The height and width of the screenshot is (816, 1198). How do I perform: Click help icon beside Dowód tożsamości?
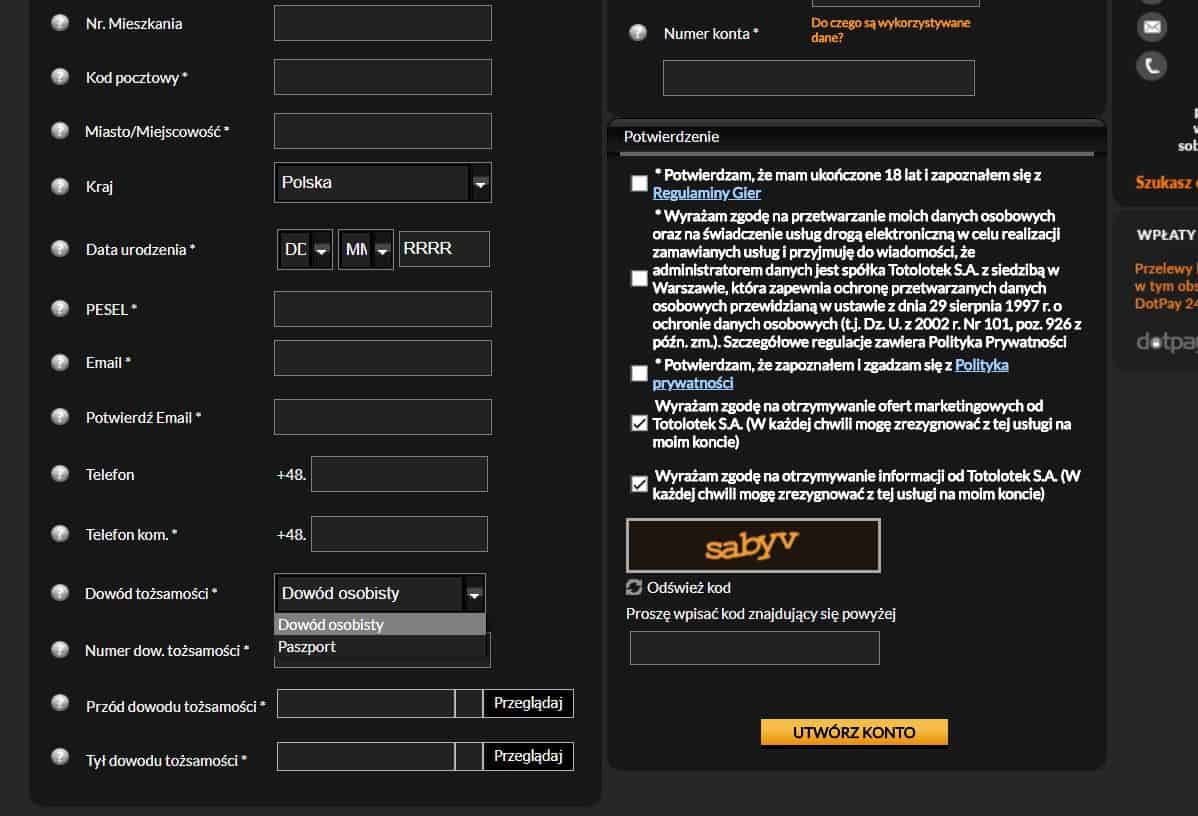click(x=60, y=592)
